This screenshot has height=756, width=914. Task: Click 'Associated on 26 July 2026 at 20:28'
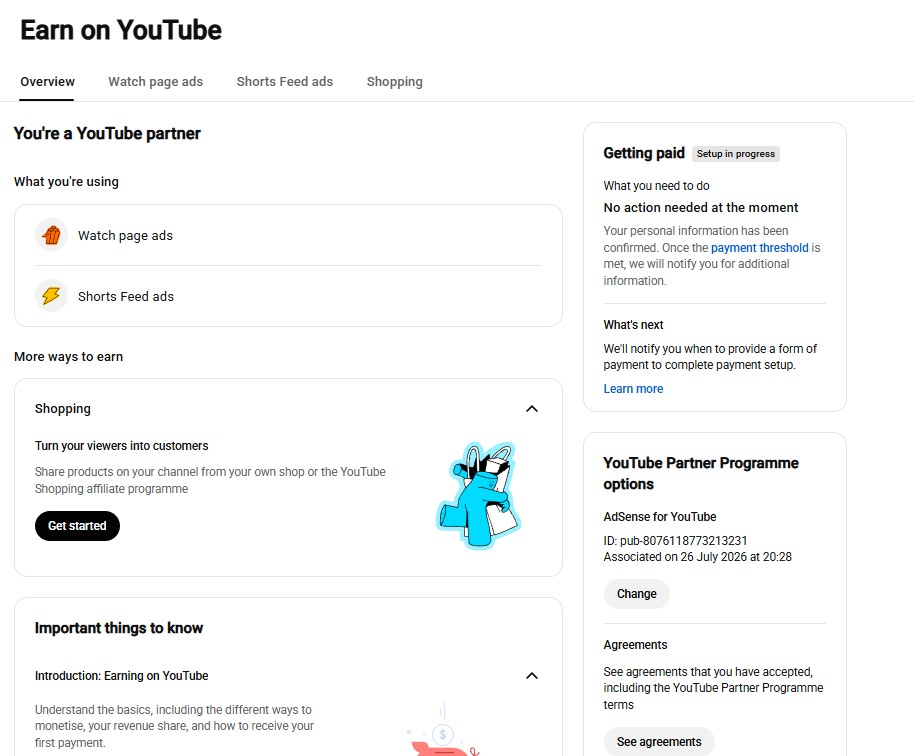coord(697,557)
